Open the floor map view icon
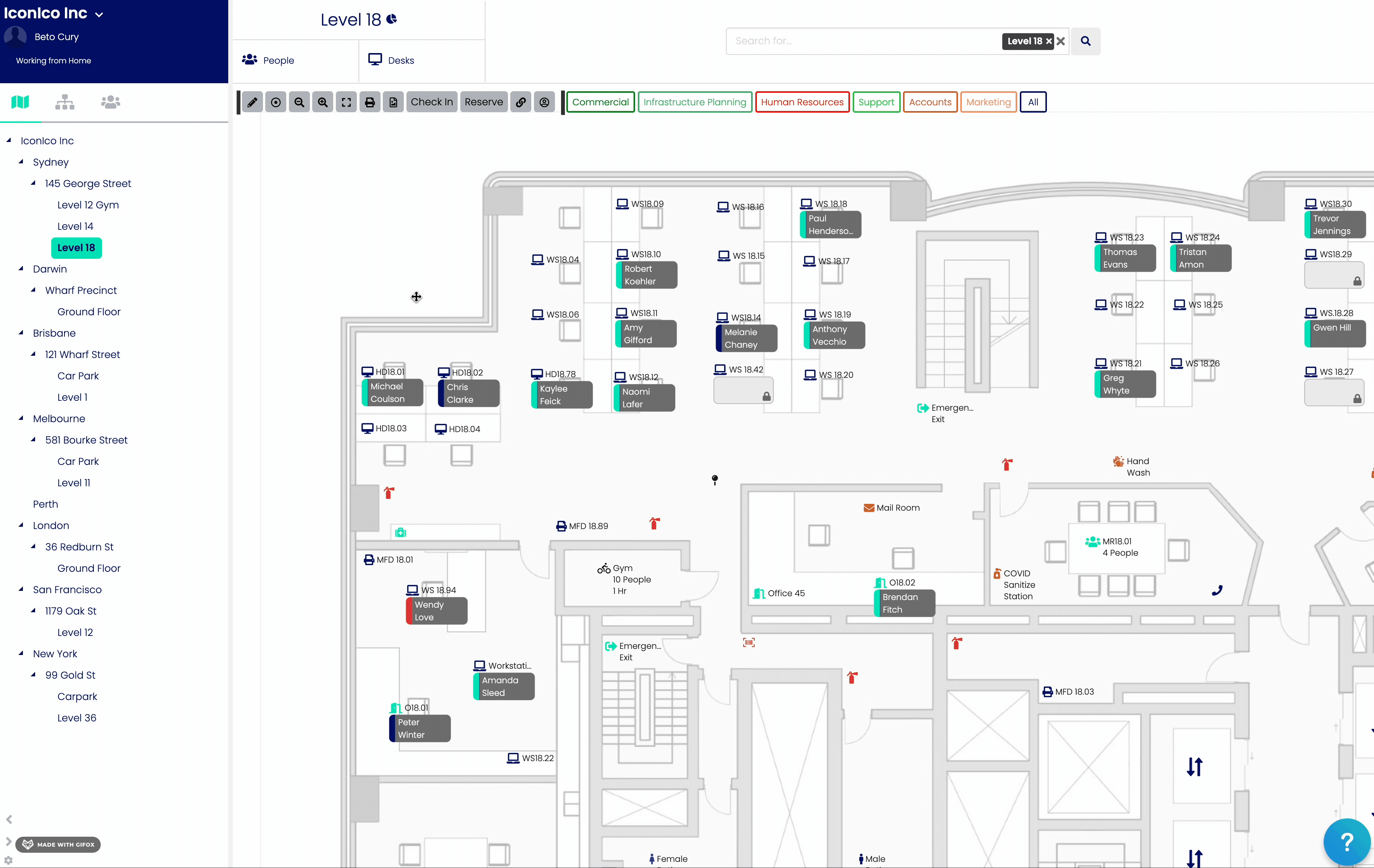Screen dimensions: 1374x868 [x=20, y=102]
